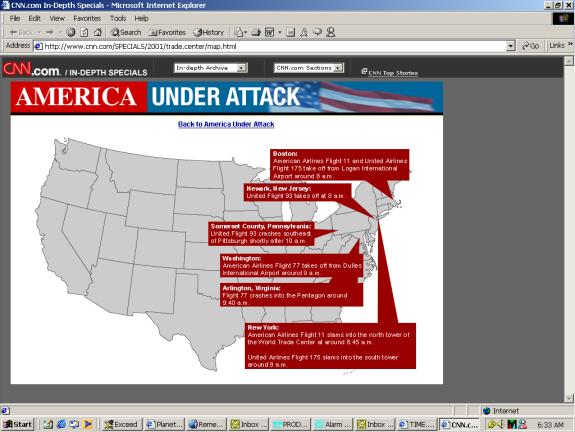Click the vertical scrollbar up arrow
Viewport: 575px width, 432px height.
click(x=568, y=61)
